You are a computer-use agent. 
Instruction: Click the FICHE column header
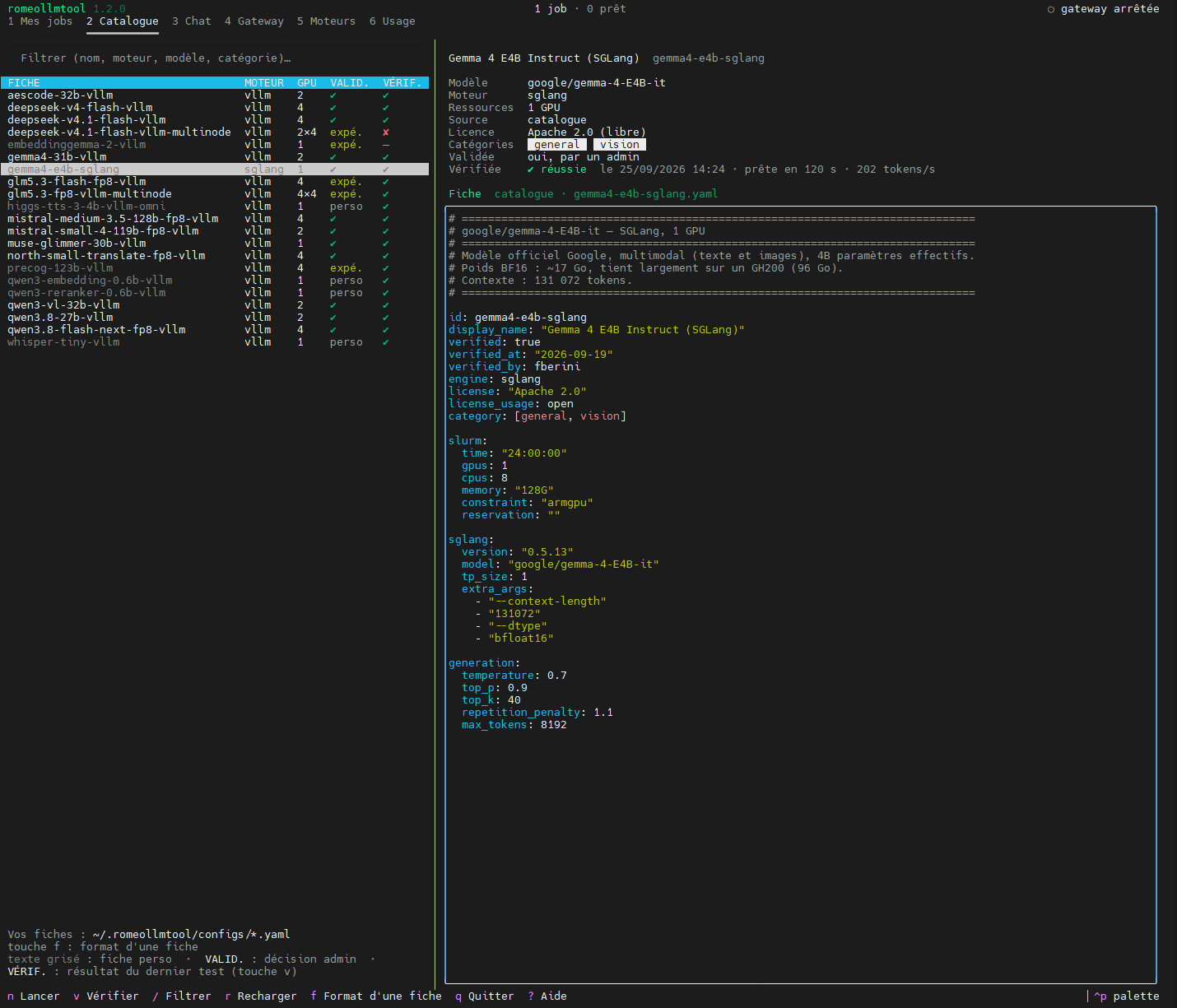coord(24,83)
